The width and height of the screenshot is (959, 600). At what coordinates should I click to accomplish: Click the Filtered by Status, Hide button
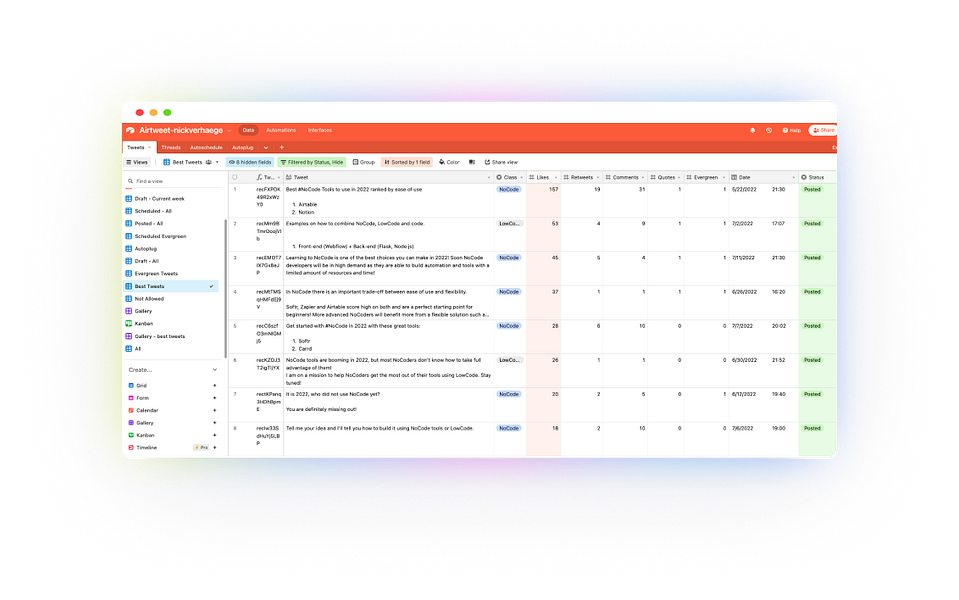coord(312,162)
